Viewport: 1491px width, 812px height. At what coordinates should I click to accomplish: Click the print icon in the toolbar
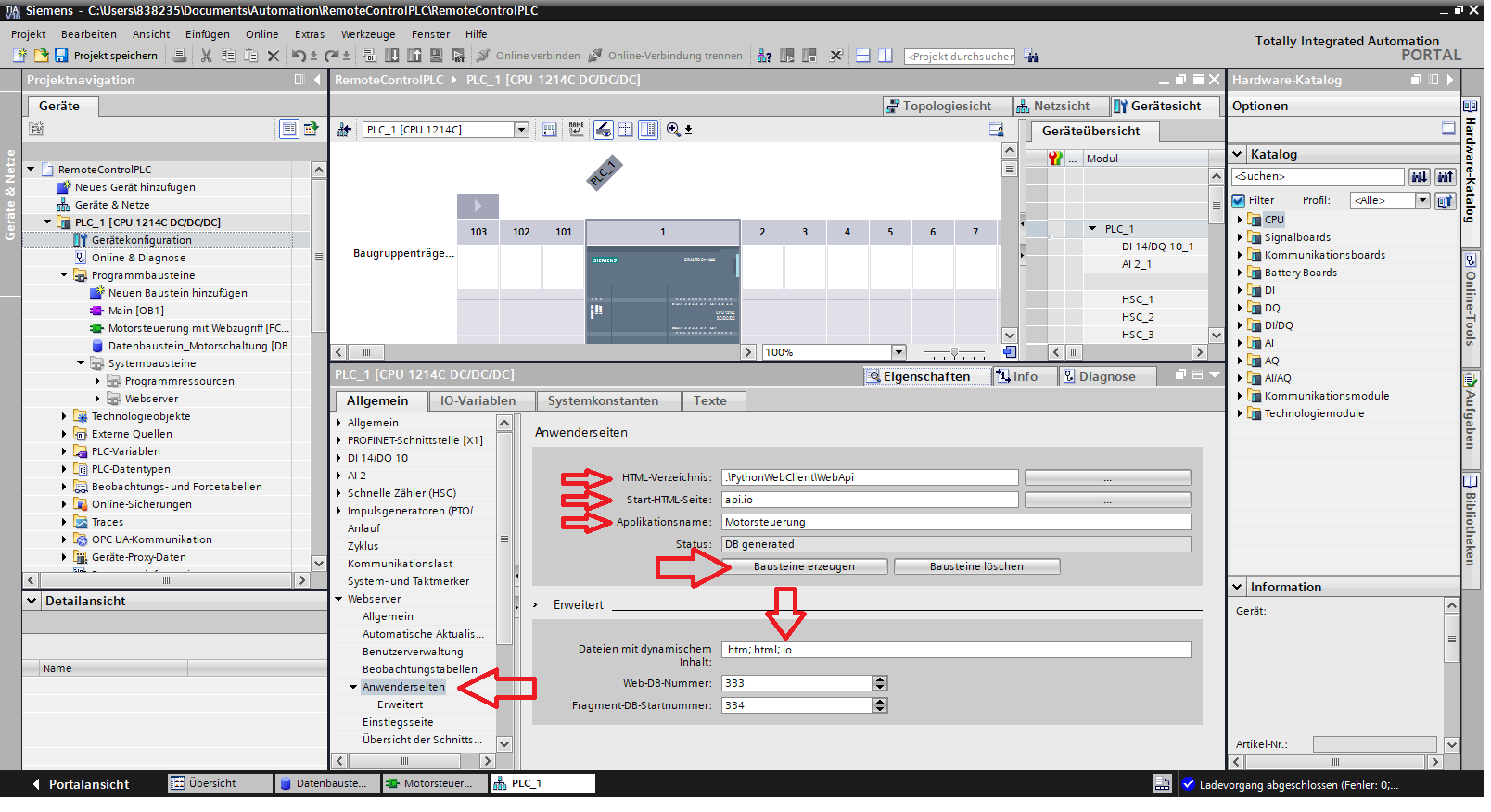tap(180, 56)
